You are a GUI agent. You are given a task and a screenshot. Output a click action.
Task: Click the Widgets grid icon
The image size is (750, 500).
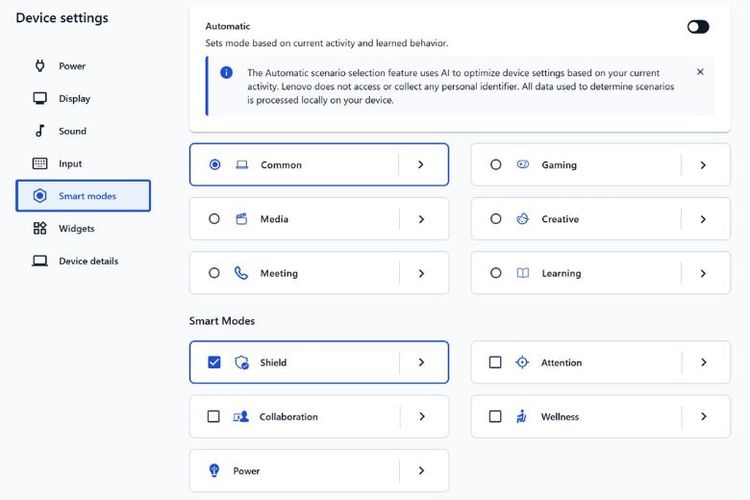tap(40, 229)
